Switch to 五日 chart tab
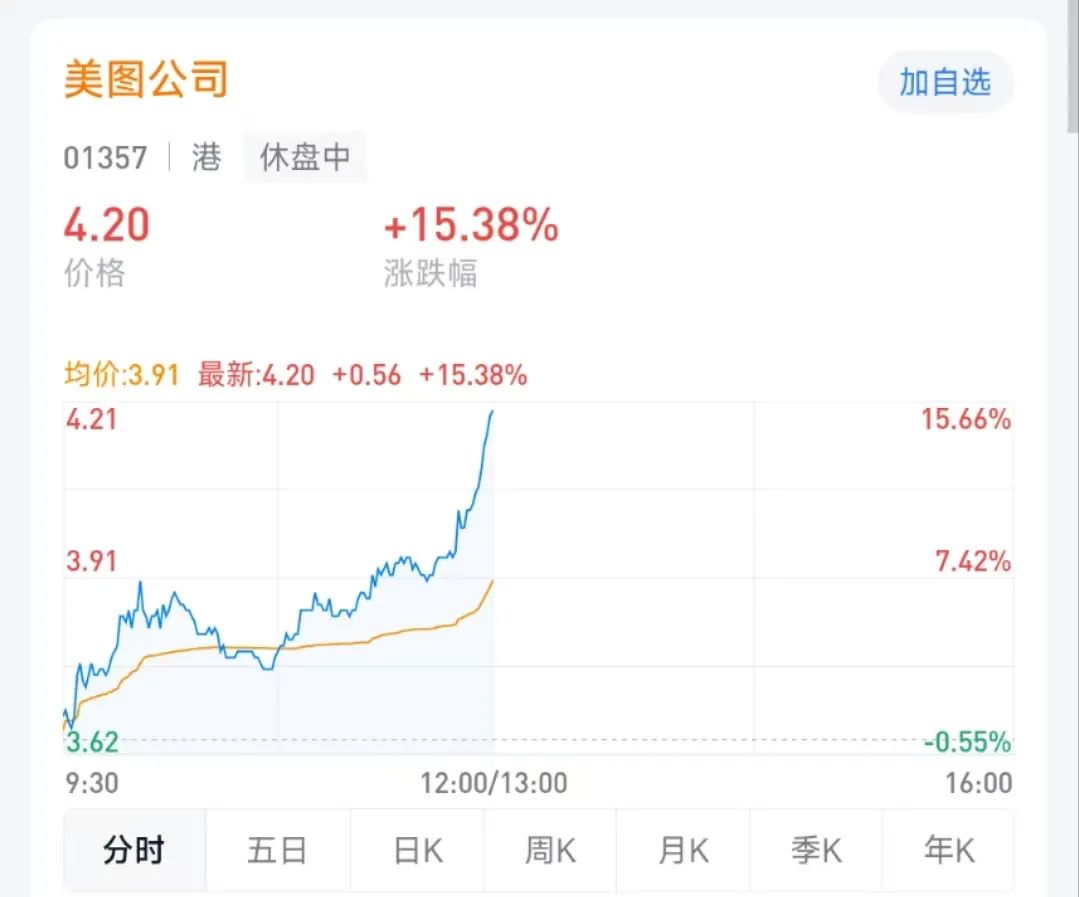Viewport: 1079px width, 897px height. tap(277, 850)
